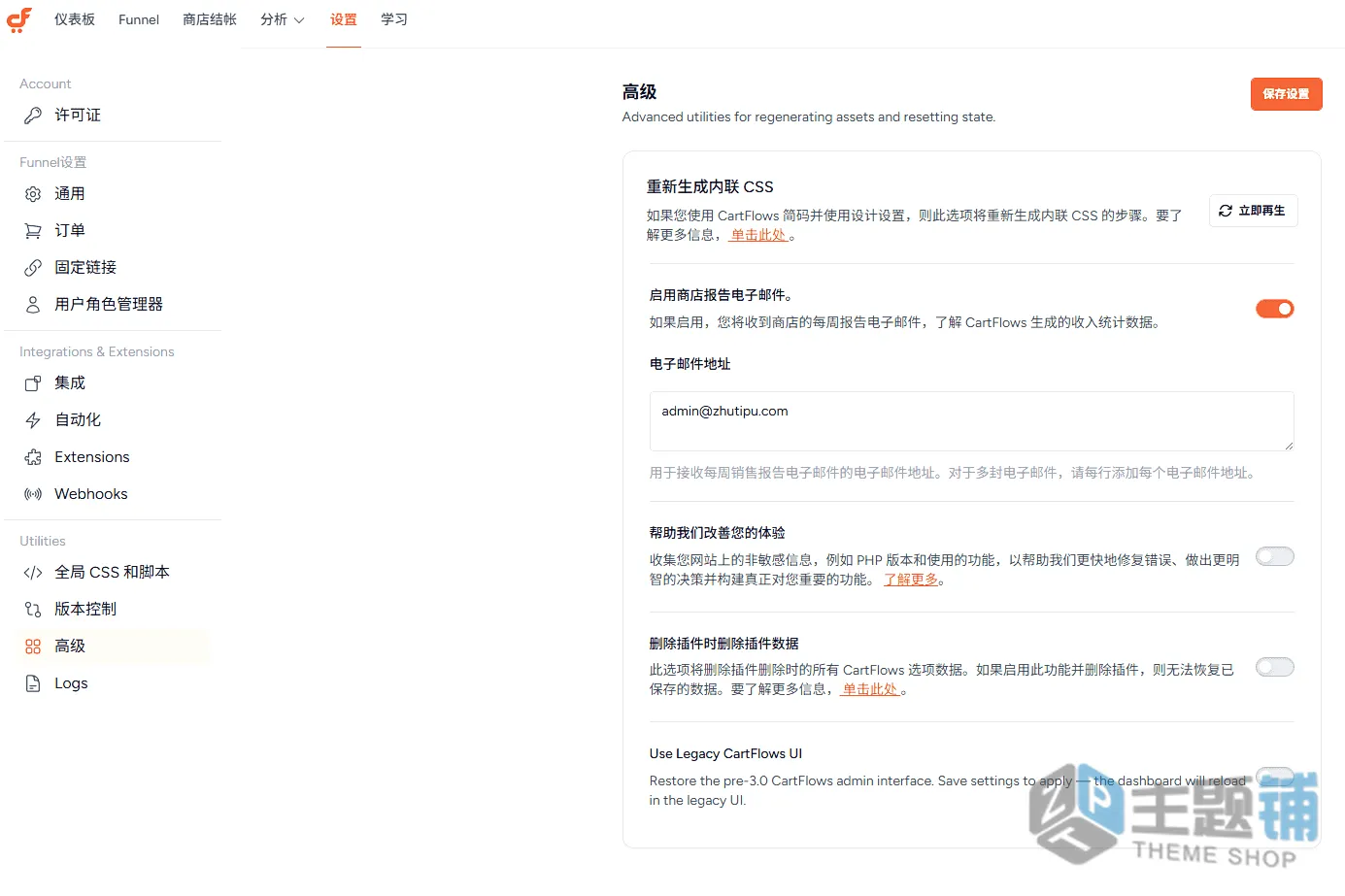Open the 商店结帐 tab
The image size is (1345, 896).
[210, 19]
